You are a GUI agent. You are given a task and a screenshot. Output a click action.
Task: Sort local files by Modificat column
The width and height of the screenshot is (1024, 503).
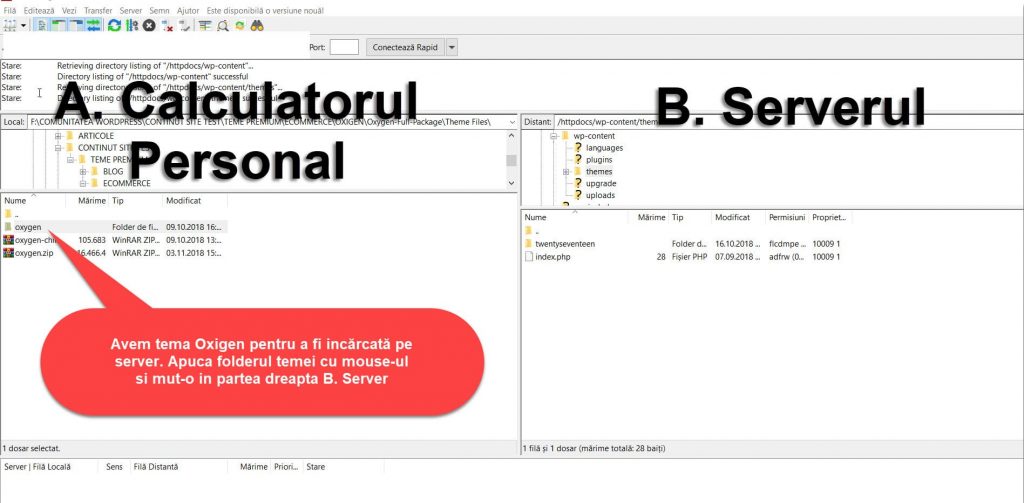(x=183, y=201)
